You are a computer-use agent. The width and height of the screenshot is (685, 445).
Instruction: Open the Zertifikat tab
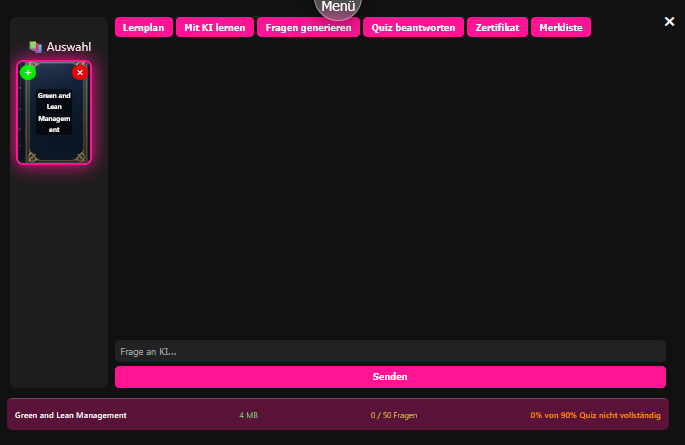pos(497,28)
